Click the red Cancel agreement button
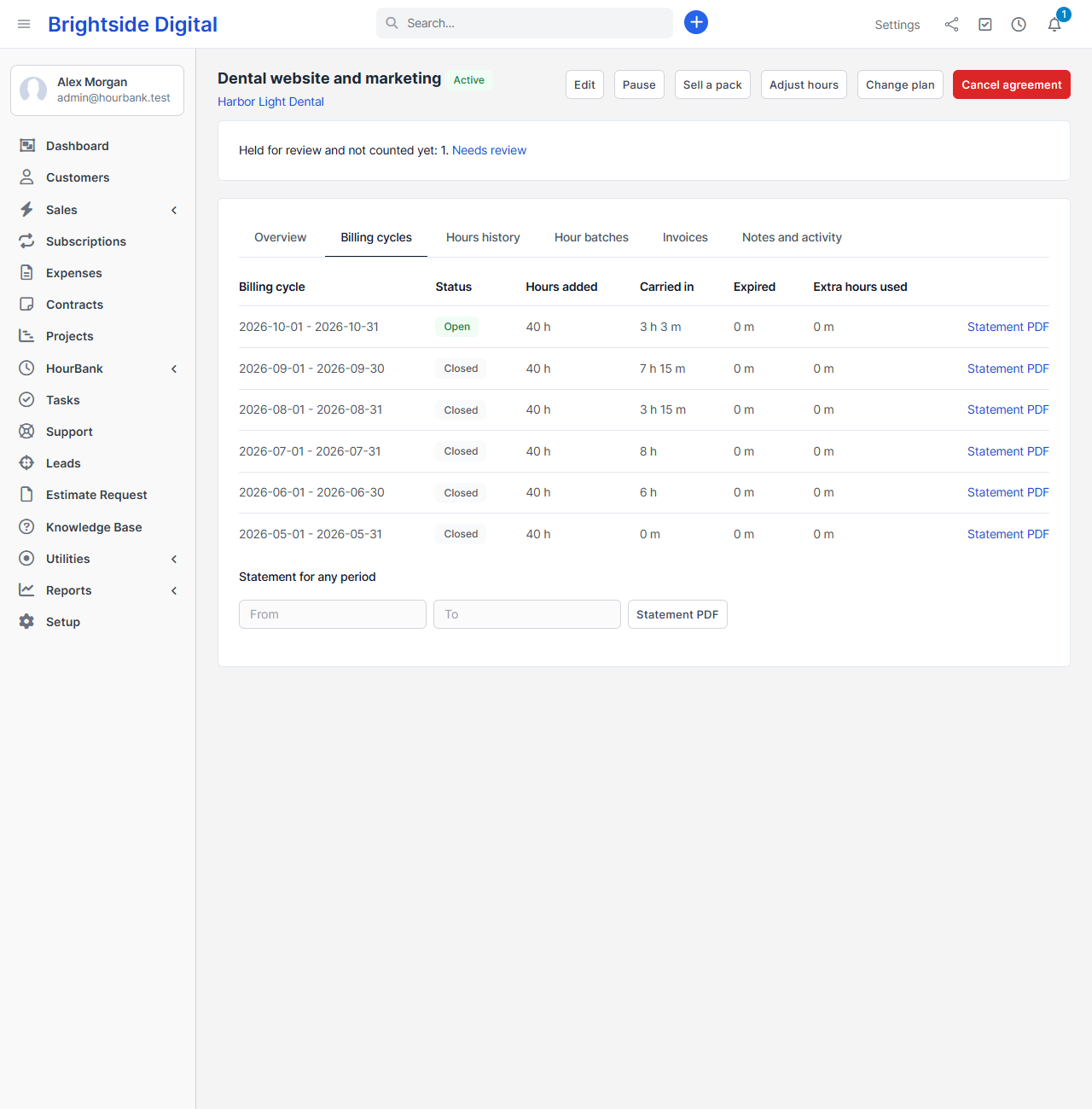This screenshot has width=1092, height=1109. (1012, 84)
